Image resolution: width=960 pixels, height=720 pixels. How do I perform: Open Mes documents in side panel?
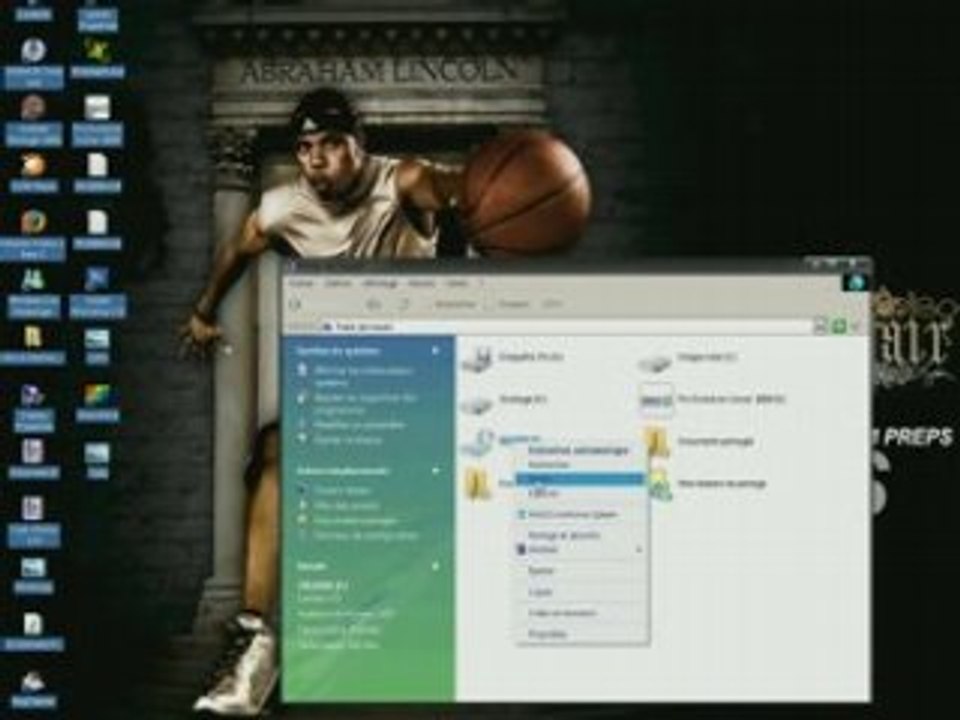point(347,506)
